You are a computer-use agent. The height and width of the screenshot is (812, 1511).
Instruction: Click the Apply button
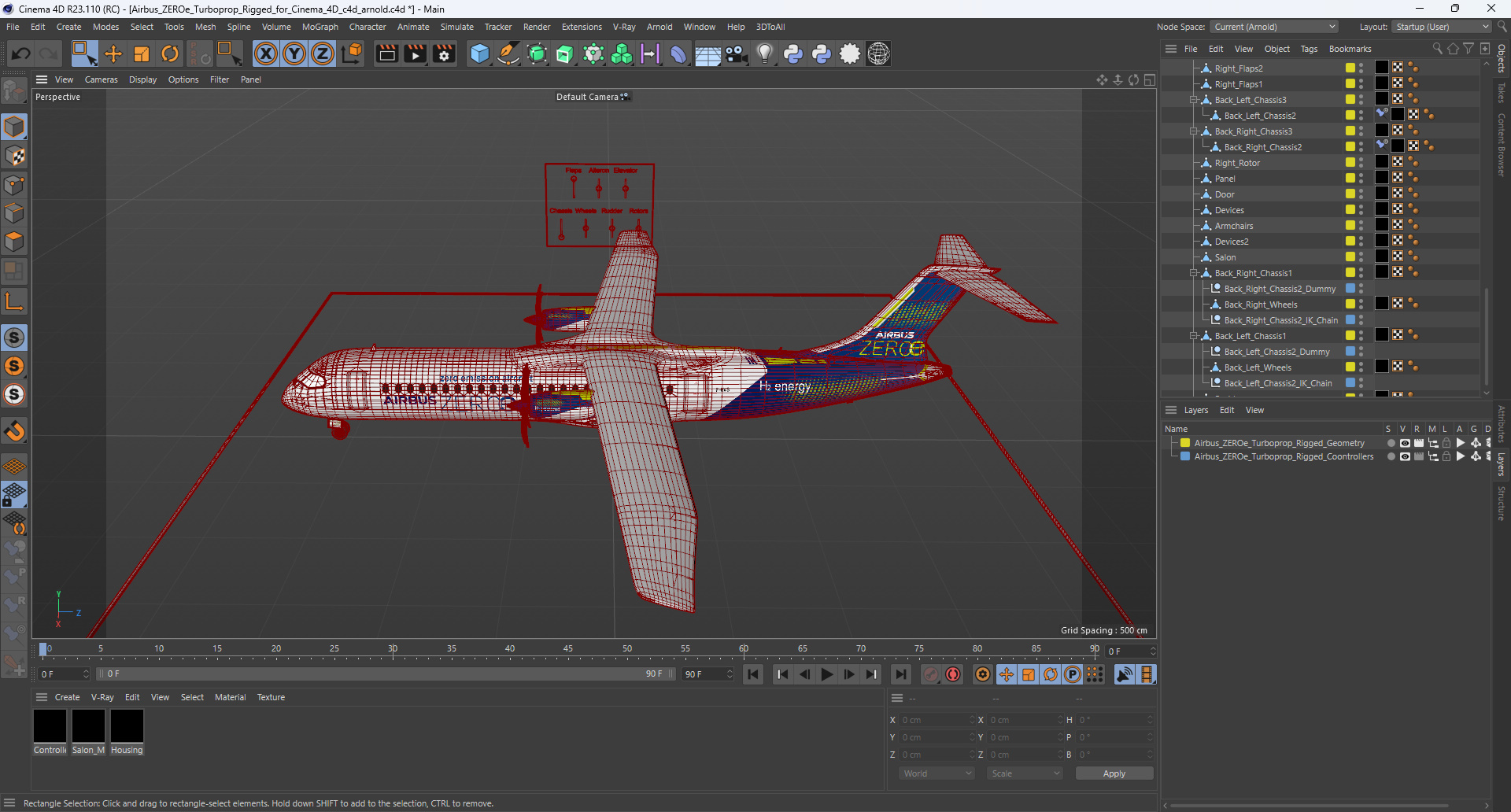pyautogui.click(x=1114, y=773)
